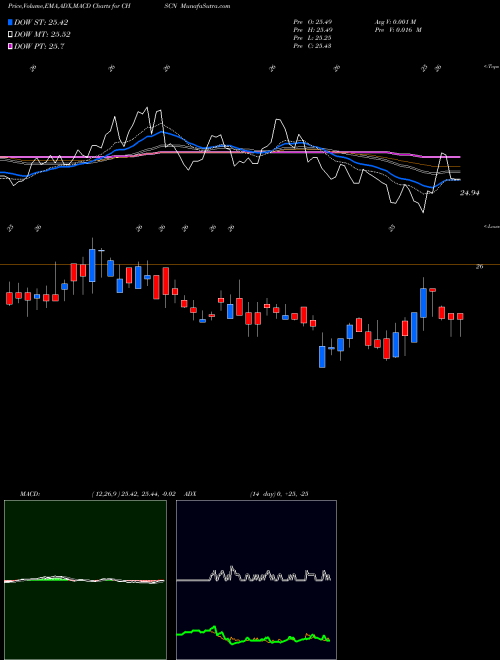This screenshot has height=660, width=500.
Task: Open the dark blue ADX chart panel
Action: 256,580
